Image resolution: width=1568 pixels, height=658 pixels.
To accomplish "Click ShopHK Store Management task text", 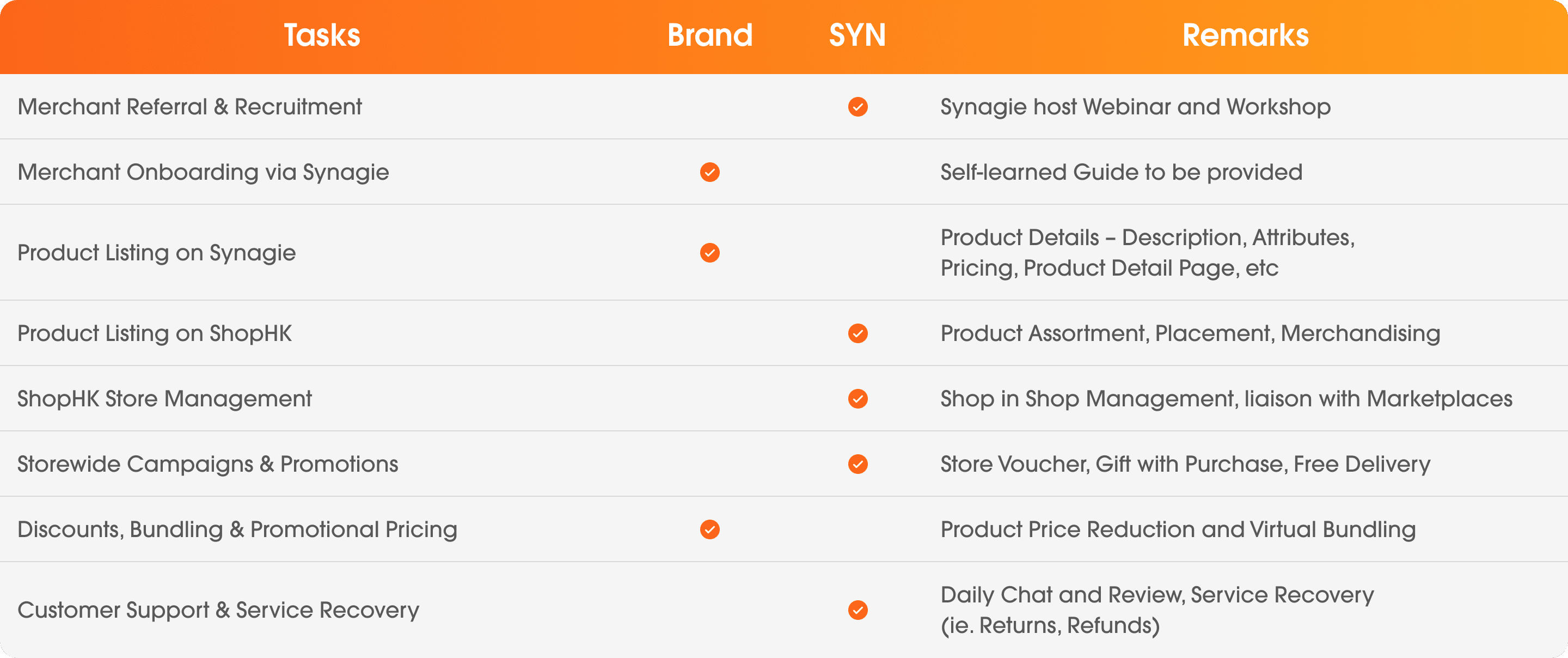I will (164, 399).
